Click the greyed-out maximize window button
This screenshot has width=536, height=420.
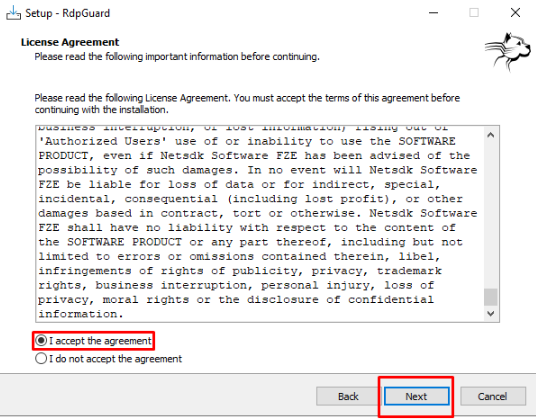tap(474, 13)
